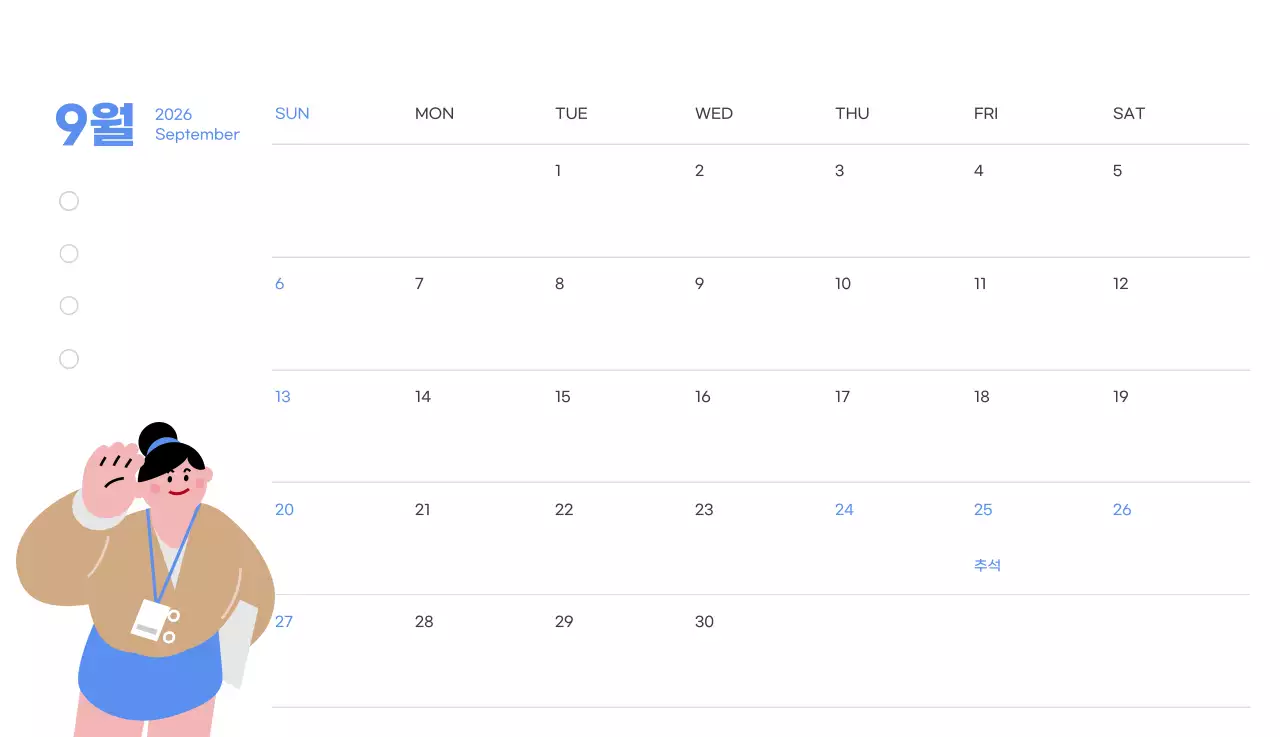Click the 추석 holiday label

(987, 565)
